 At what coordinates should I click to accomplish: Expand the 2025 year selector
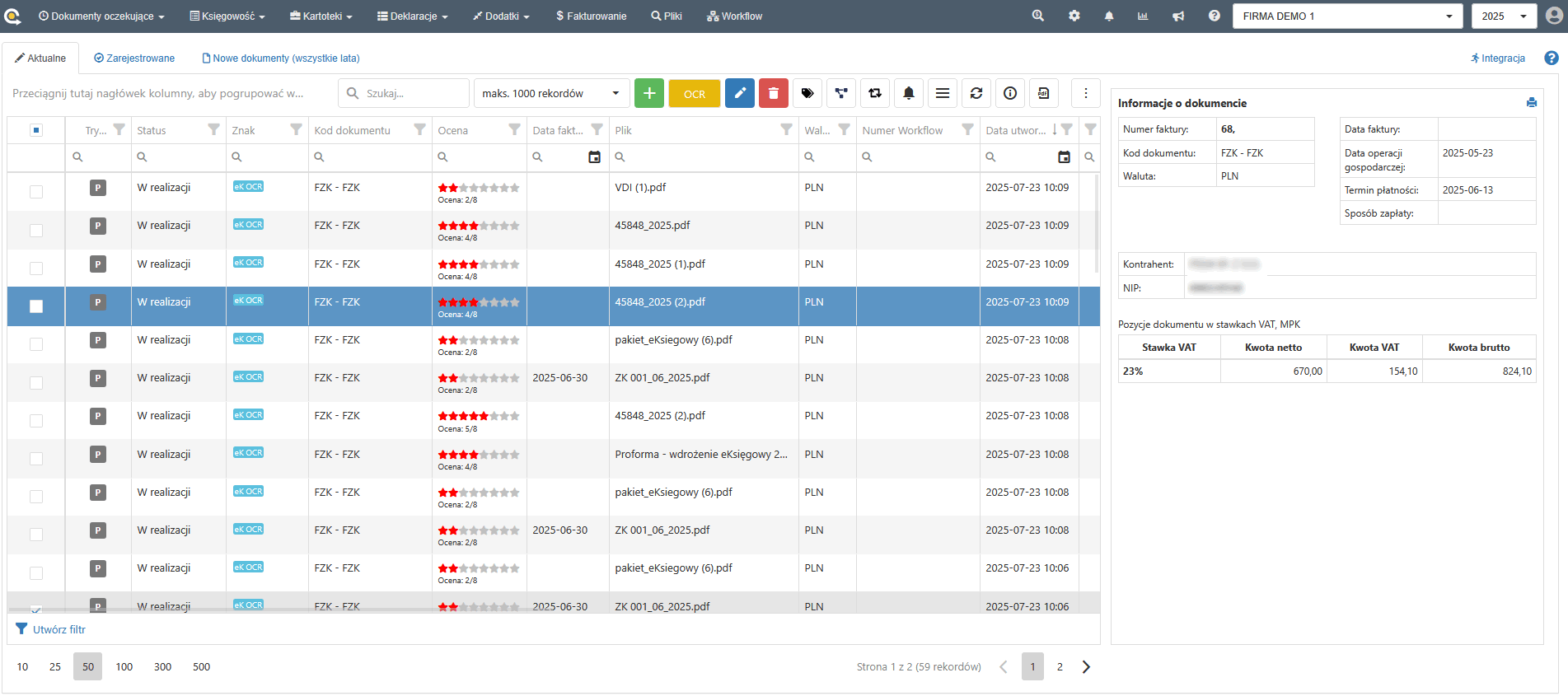(x=1503, y=16)
